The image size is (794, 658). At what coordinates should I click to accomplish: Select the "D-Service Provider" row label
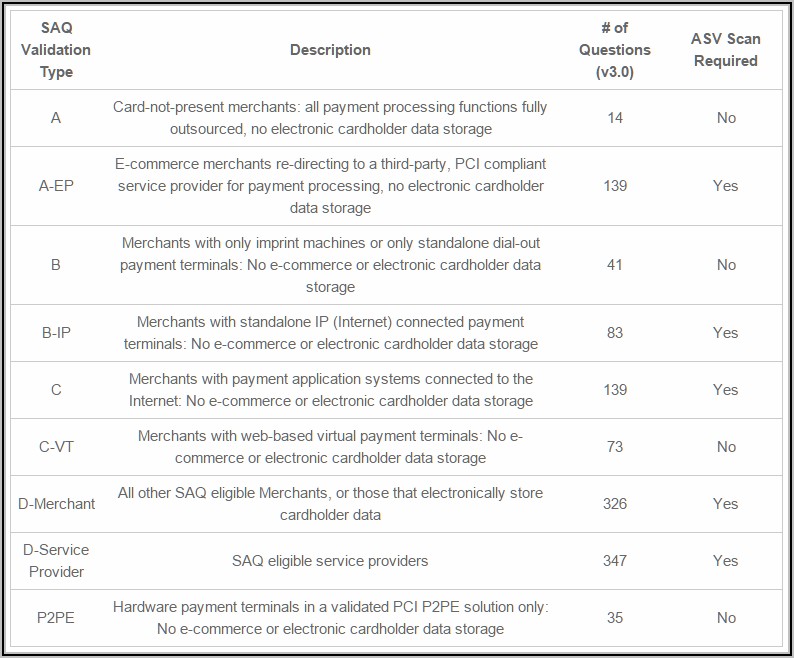pos(56,561)
